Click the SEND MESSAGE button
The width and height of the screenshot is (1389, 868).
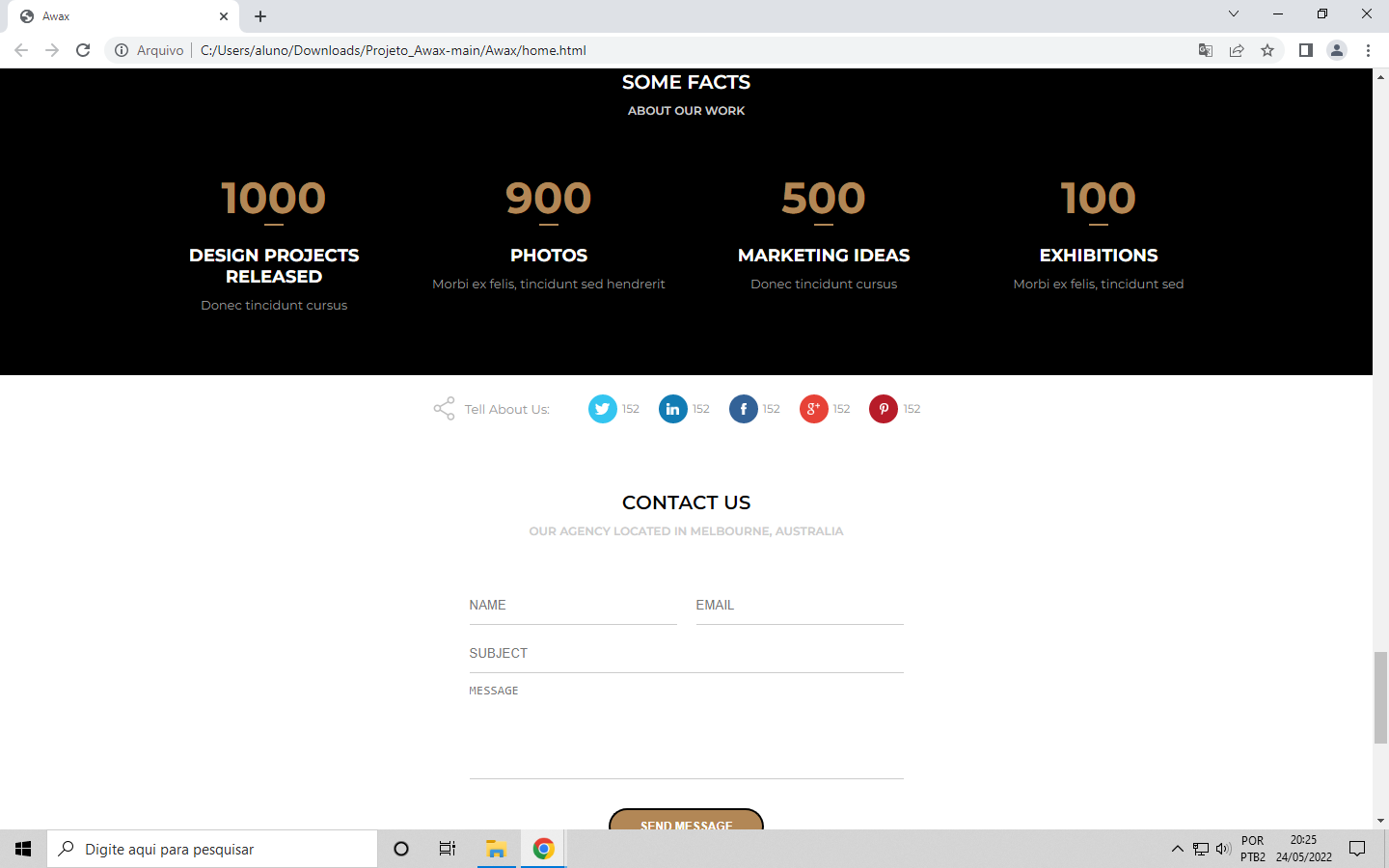coord(686,826)
